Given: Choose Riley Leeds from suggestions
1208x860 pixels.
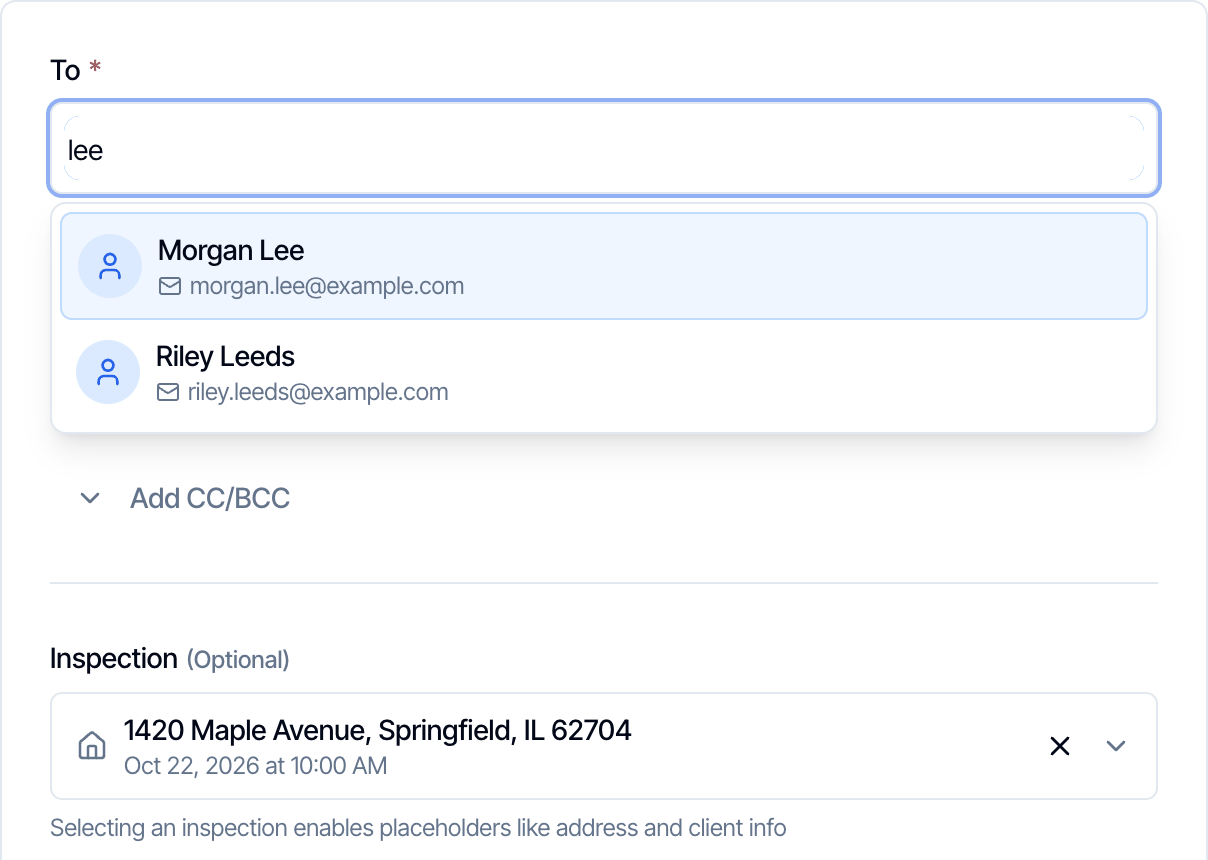Looking at the screenshot, I should (604, 373).
